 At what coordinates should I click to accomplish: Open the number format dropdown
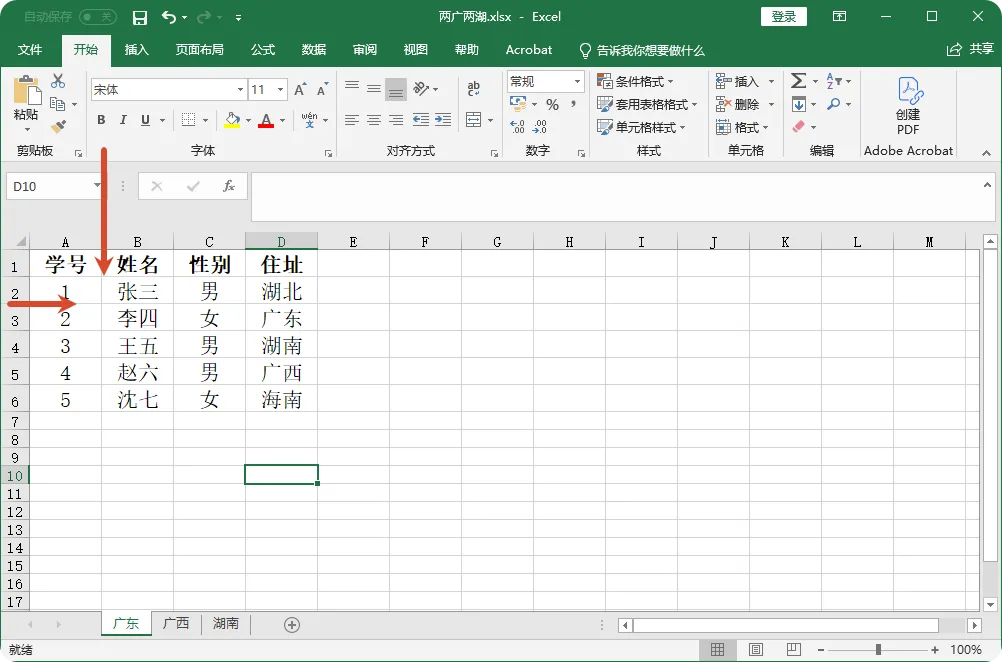coord(577,81)
